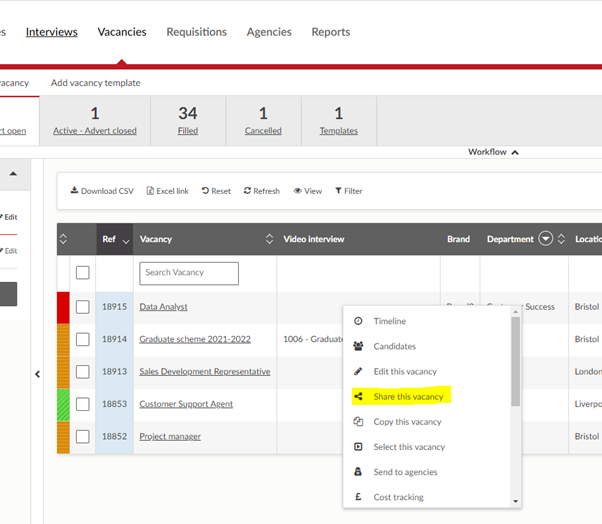Tick the checkbox for vacancy 18853
The width and height of the screenshot is (602, 524).
(83, 404)
